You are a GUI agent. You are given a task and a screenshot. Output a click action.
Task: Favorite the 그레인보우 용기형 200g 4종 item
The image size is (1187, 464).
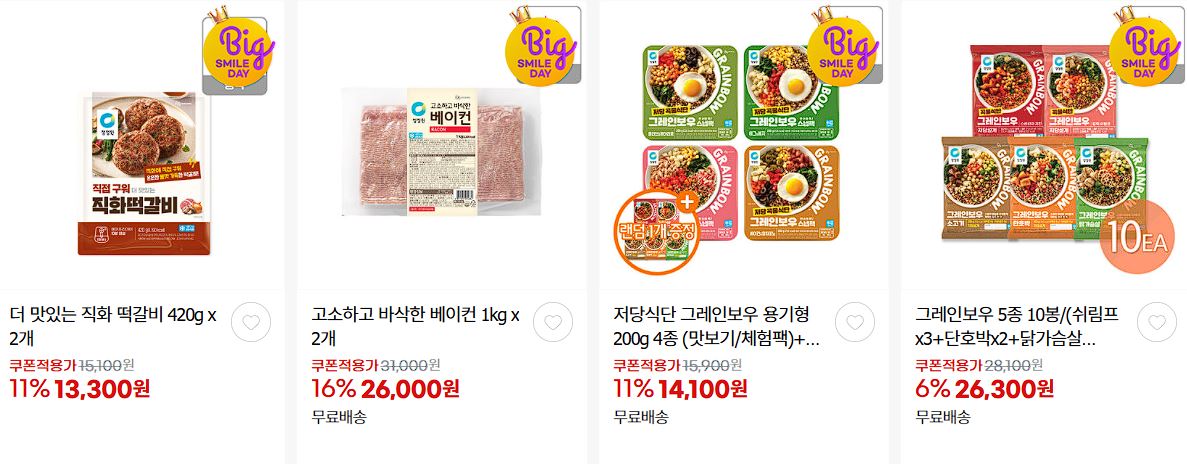(x=855, y=322)
